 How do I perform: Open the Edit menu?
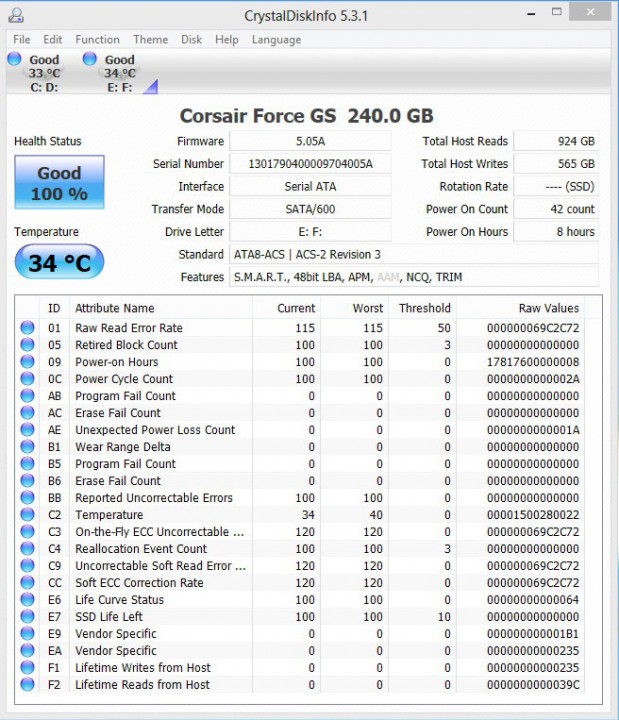pos(52,39)
